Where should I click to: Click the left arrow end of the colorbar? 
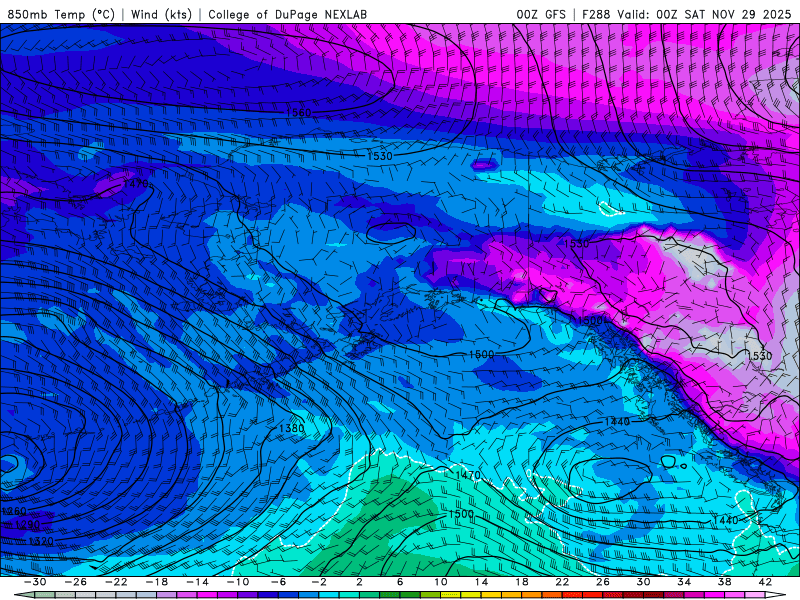coord(24,595)
